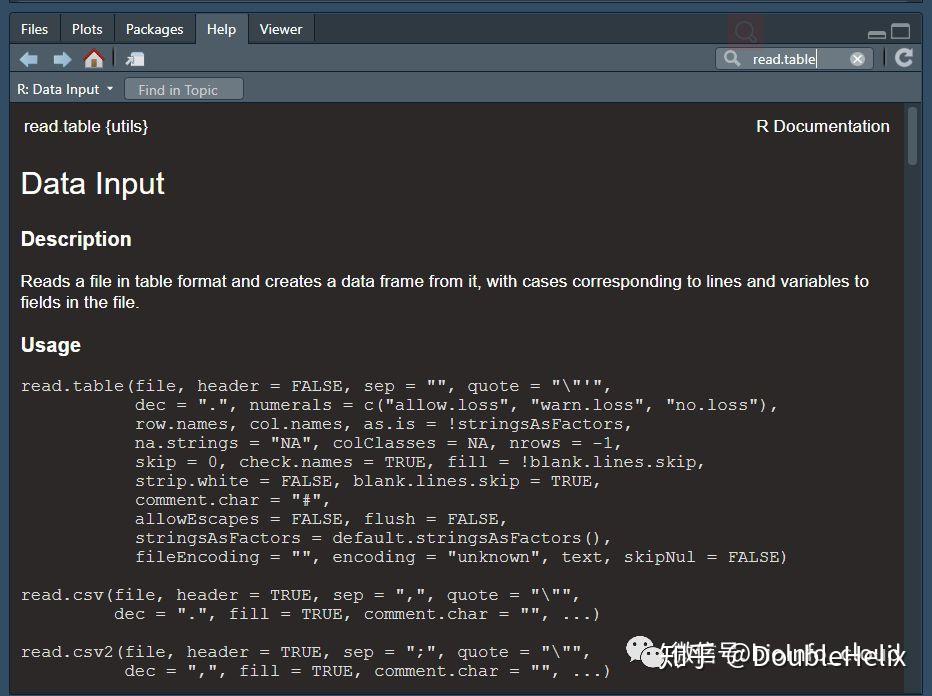Click the help page vertical scrollbar thumb
Screen dimensions: 932x696
click(x=912, y=136)
